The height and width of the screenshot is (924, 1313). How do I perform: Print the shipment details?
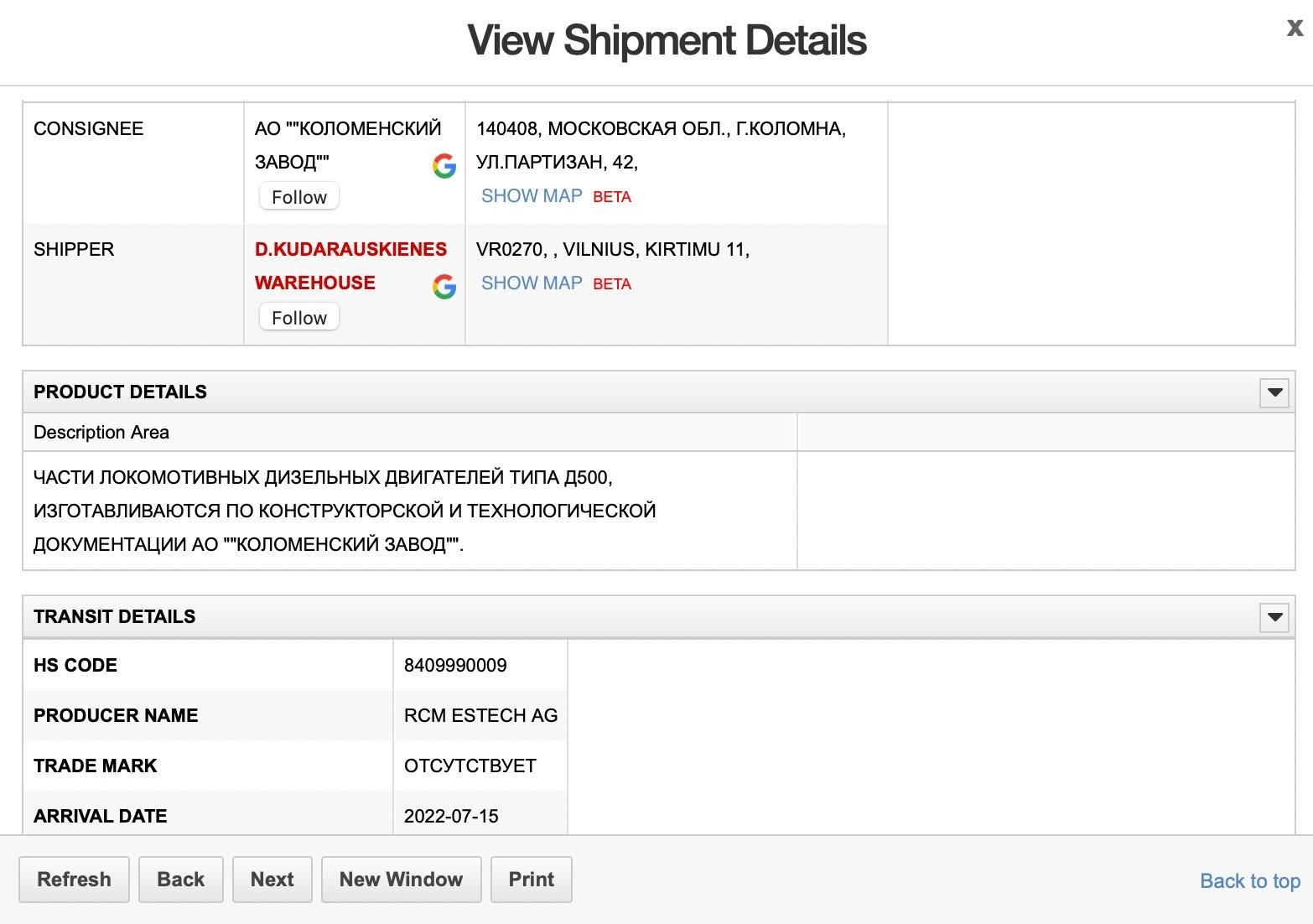point(532,880)
